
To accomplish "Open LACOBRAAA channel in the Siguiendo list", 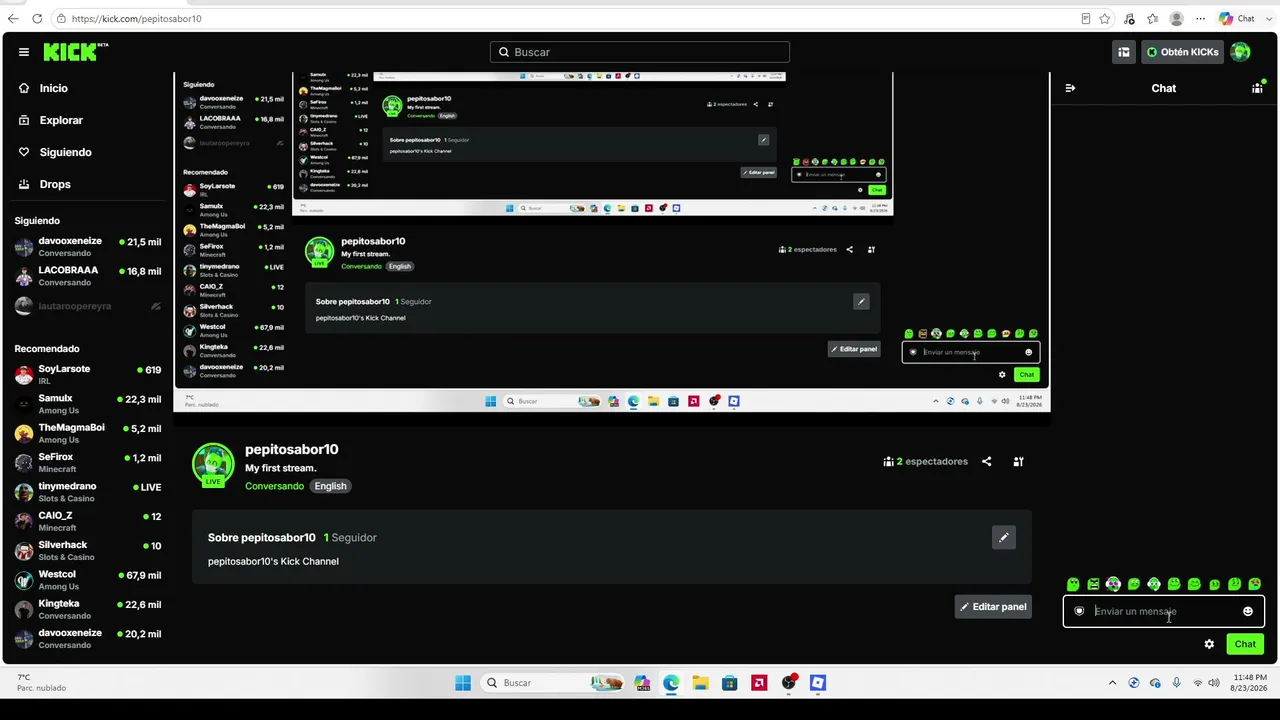I will tap(88, 276).
